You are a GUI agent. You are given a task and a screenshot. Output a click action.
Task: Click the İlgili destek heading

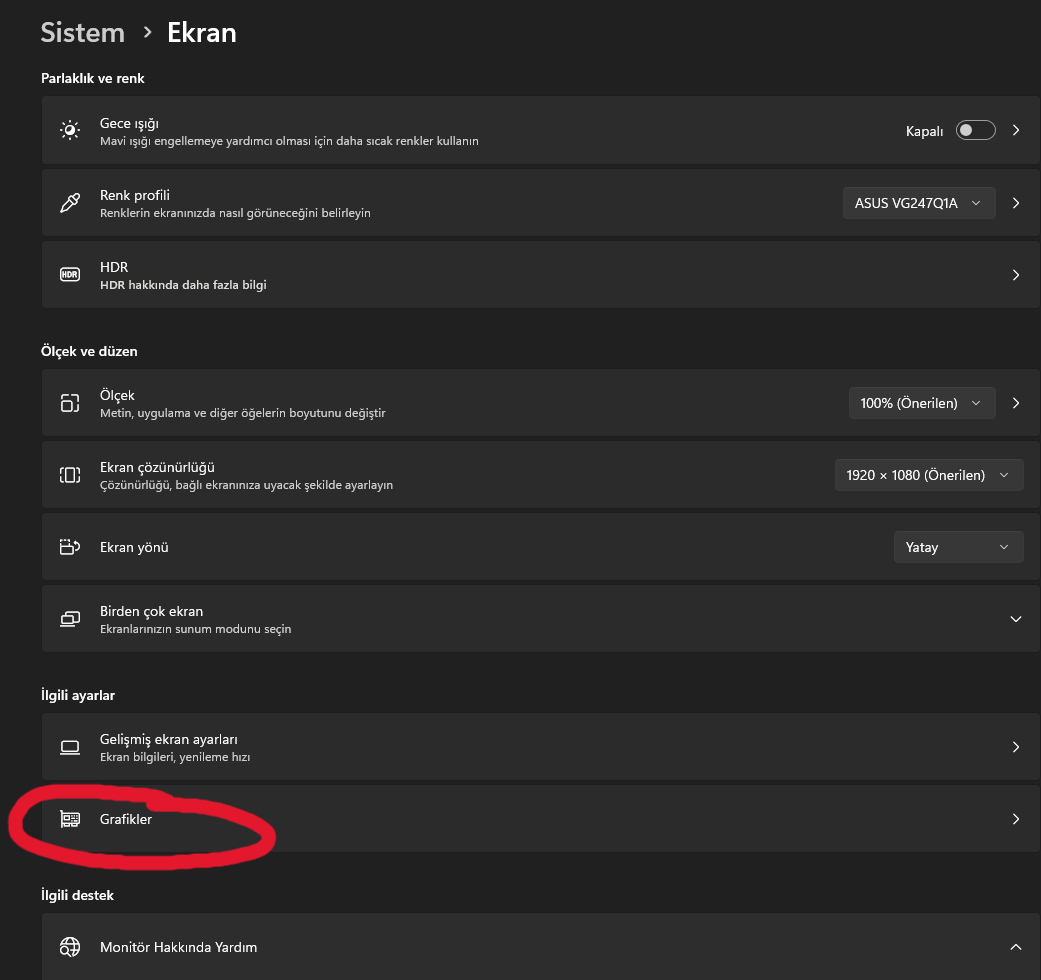click(x=77, y=895)
